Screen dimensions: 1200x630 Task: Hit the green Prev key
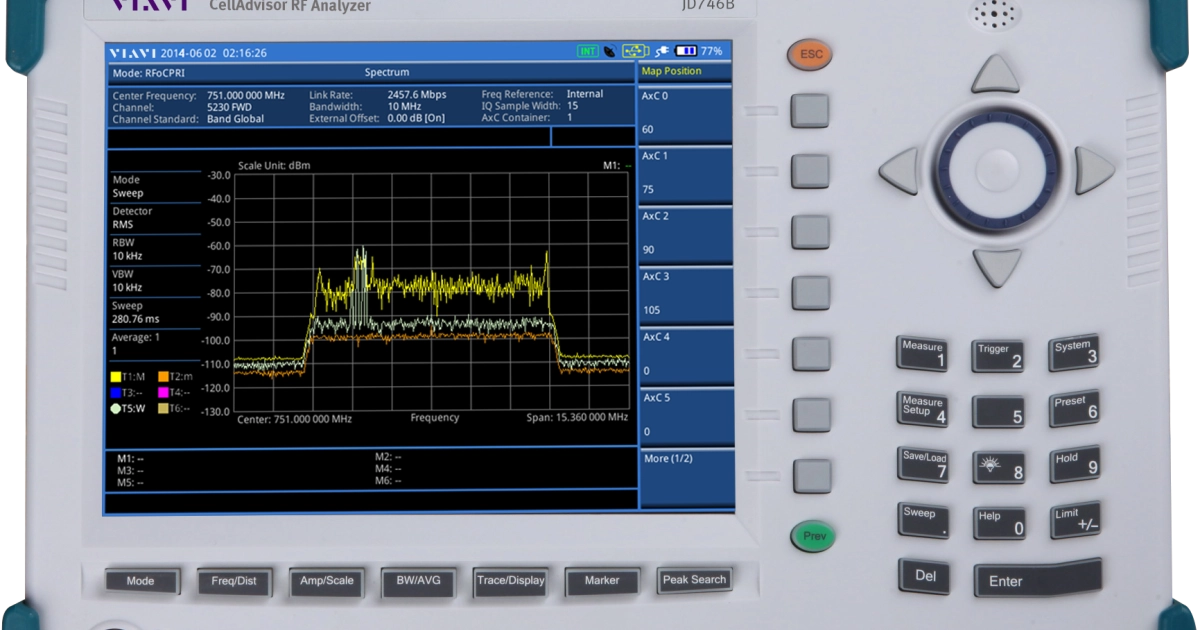point(814,537)
